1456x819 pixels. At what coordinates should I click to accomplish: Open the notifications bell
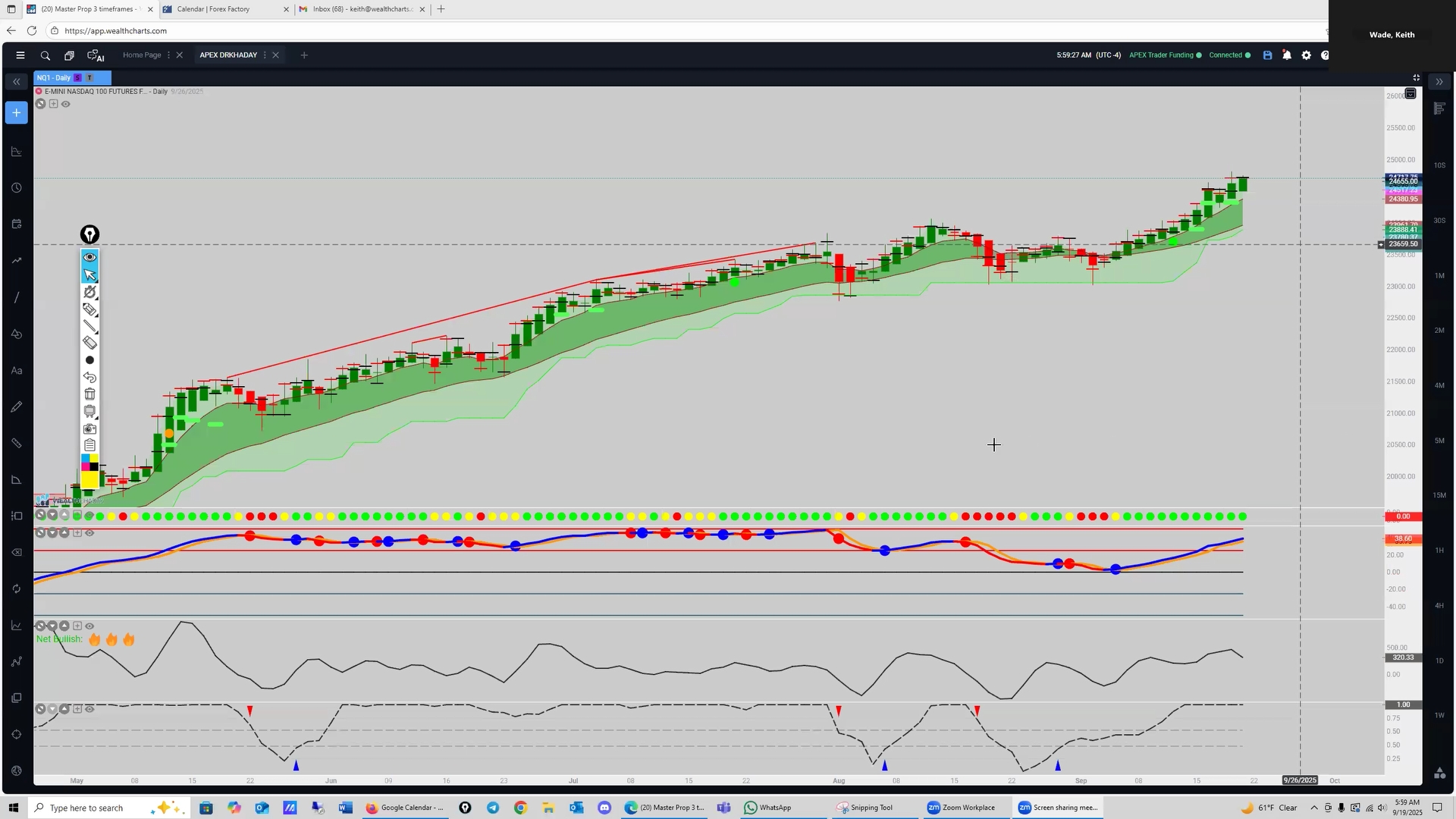1287,55
